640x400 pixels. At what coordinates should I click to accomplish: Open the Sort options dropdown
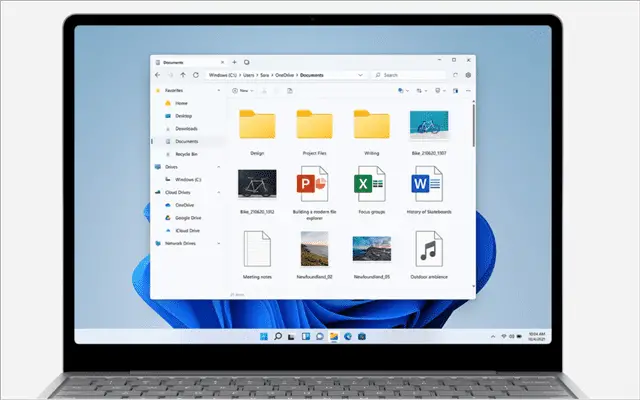click(421, 91)
